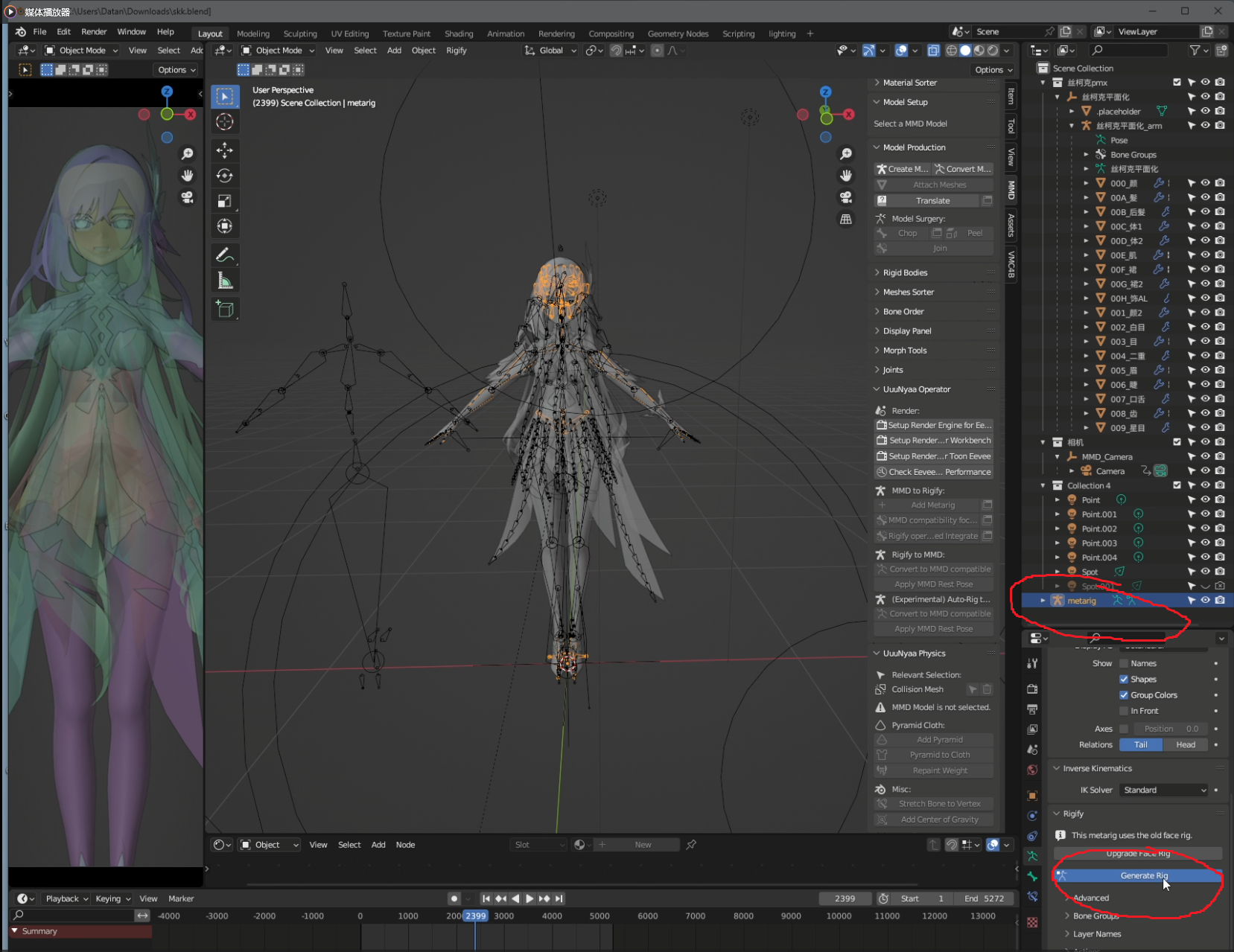Viewport: 1234px width, 952px height.
Task: Select the Move tool in viewport toolbar
Action: (225, 150)
